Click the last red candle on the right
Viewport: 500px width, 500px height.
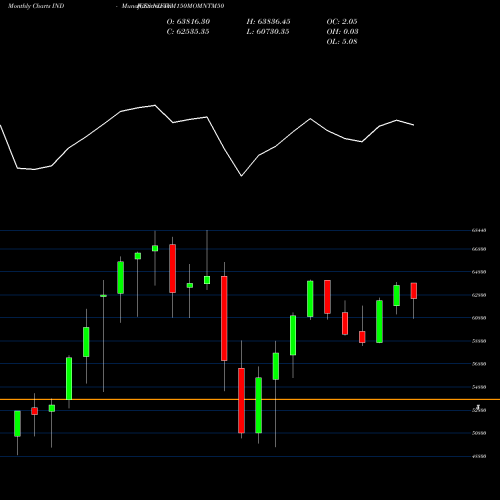tap(414, 291)
